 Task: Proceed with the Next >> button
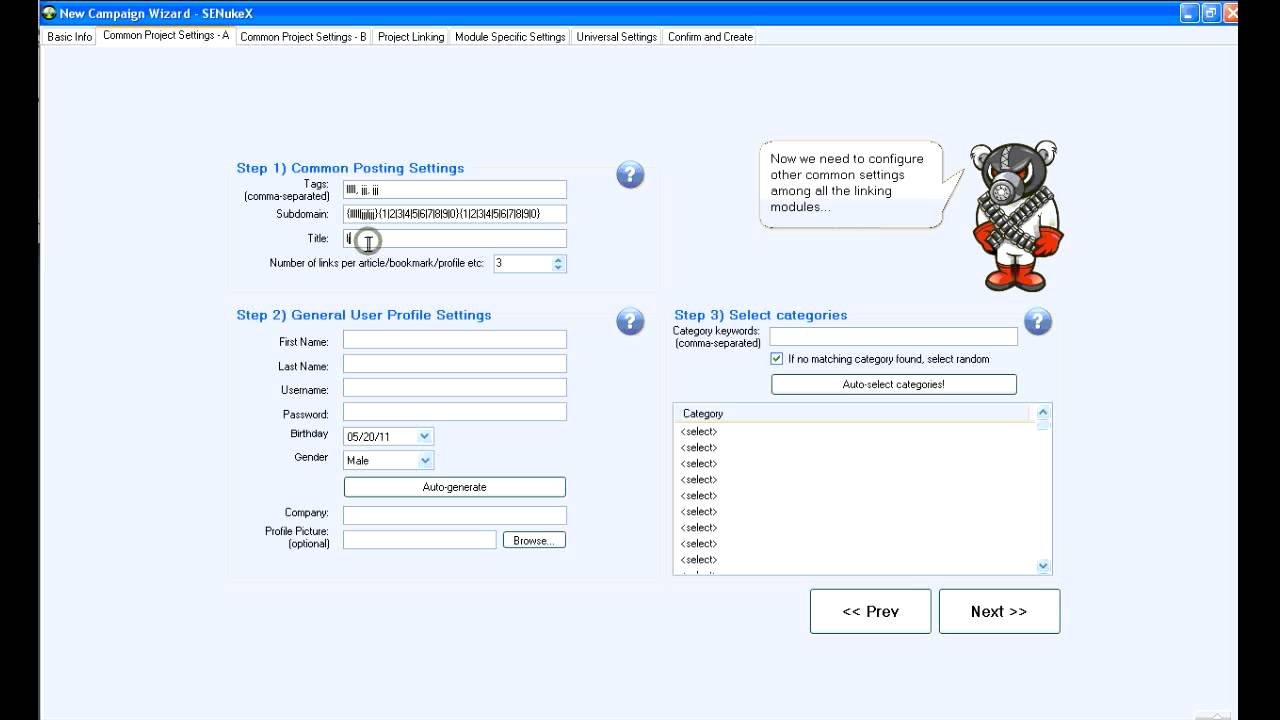[x=999, y=611]
